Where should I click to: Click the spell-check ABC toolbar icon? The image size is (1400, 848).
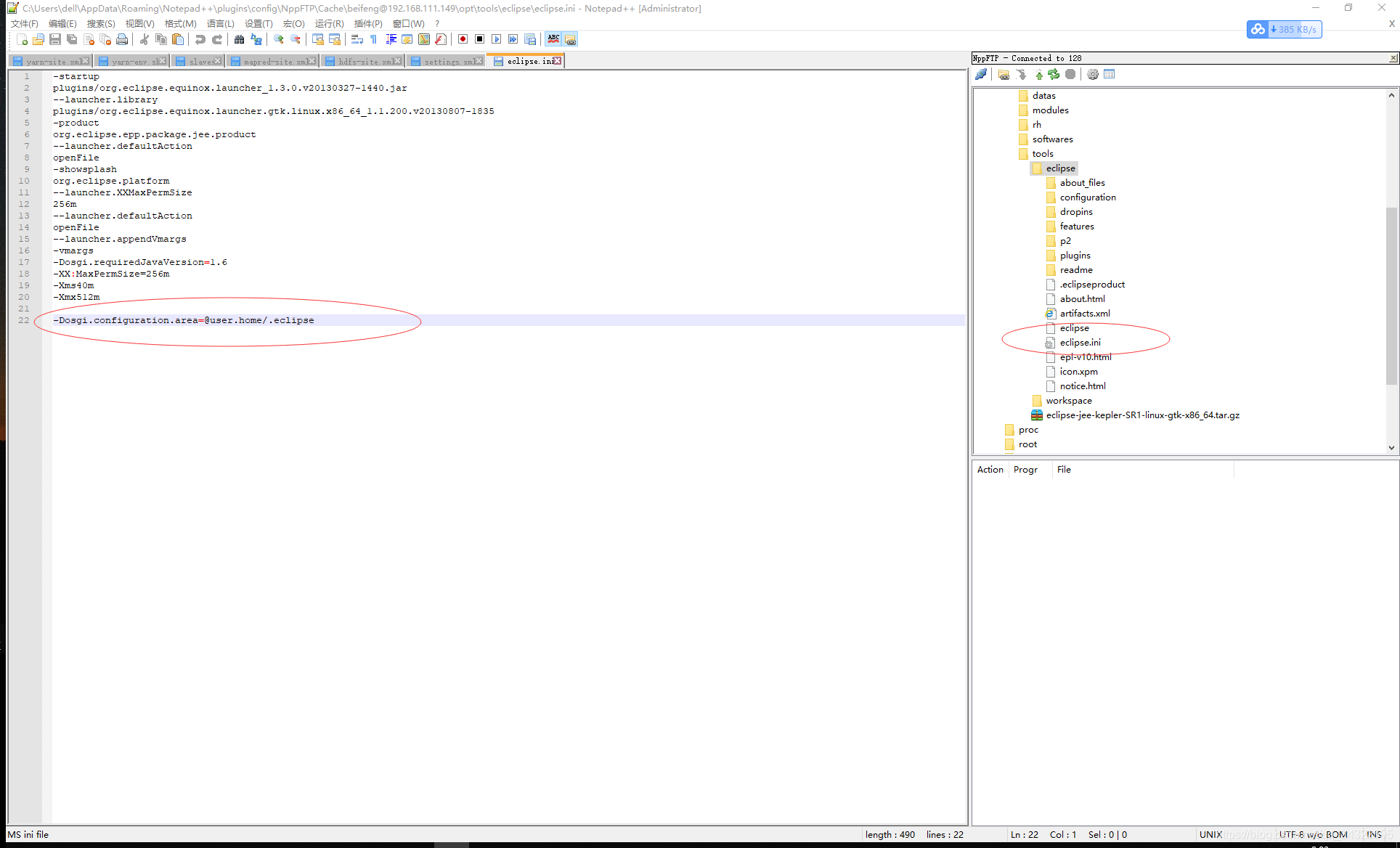click(553, 39)
